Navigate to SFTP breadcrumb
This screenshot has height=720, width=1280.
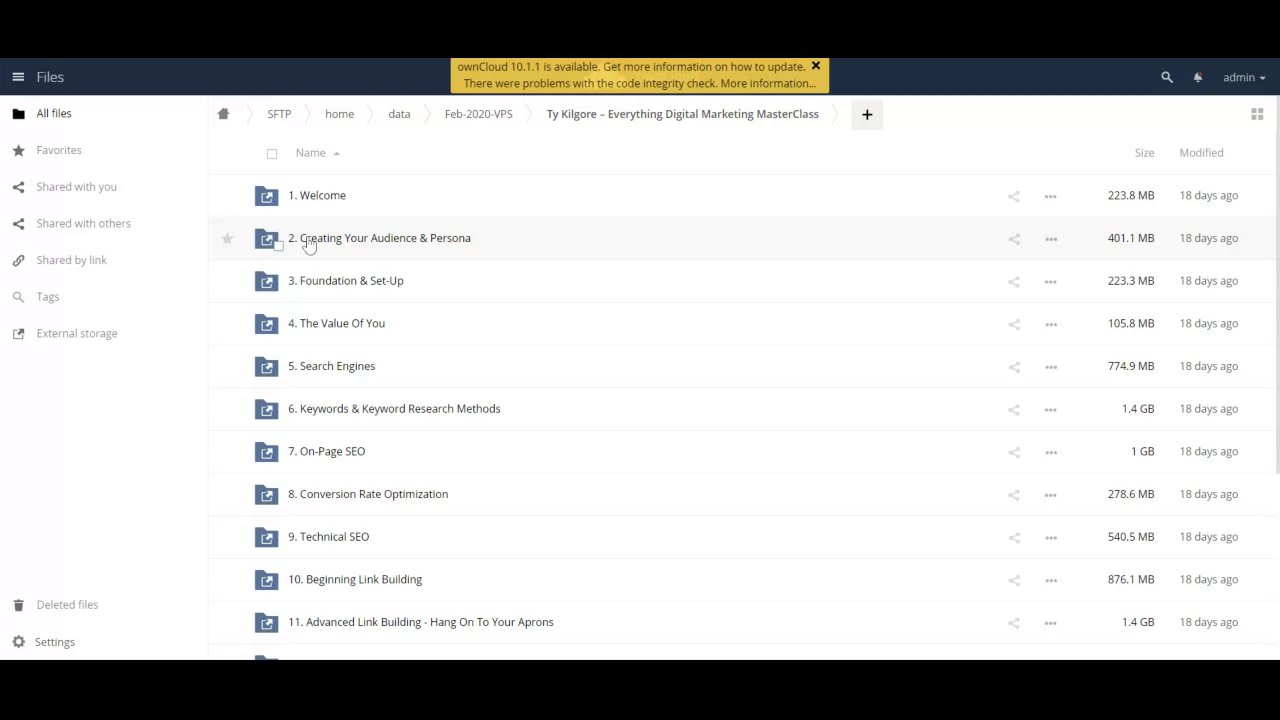(x=279, y=114)
